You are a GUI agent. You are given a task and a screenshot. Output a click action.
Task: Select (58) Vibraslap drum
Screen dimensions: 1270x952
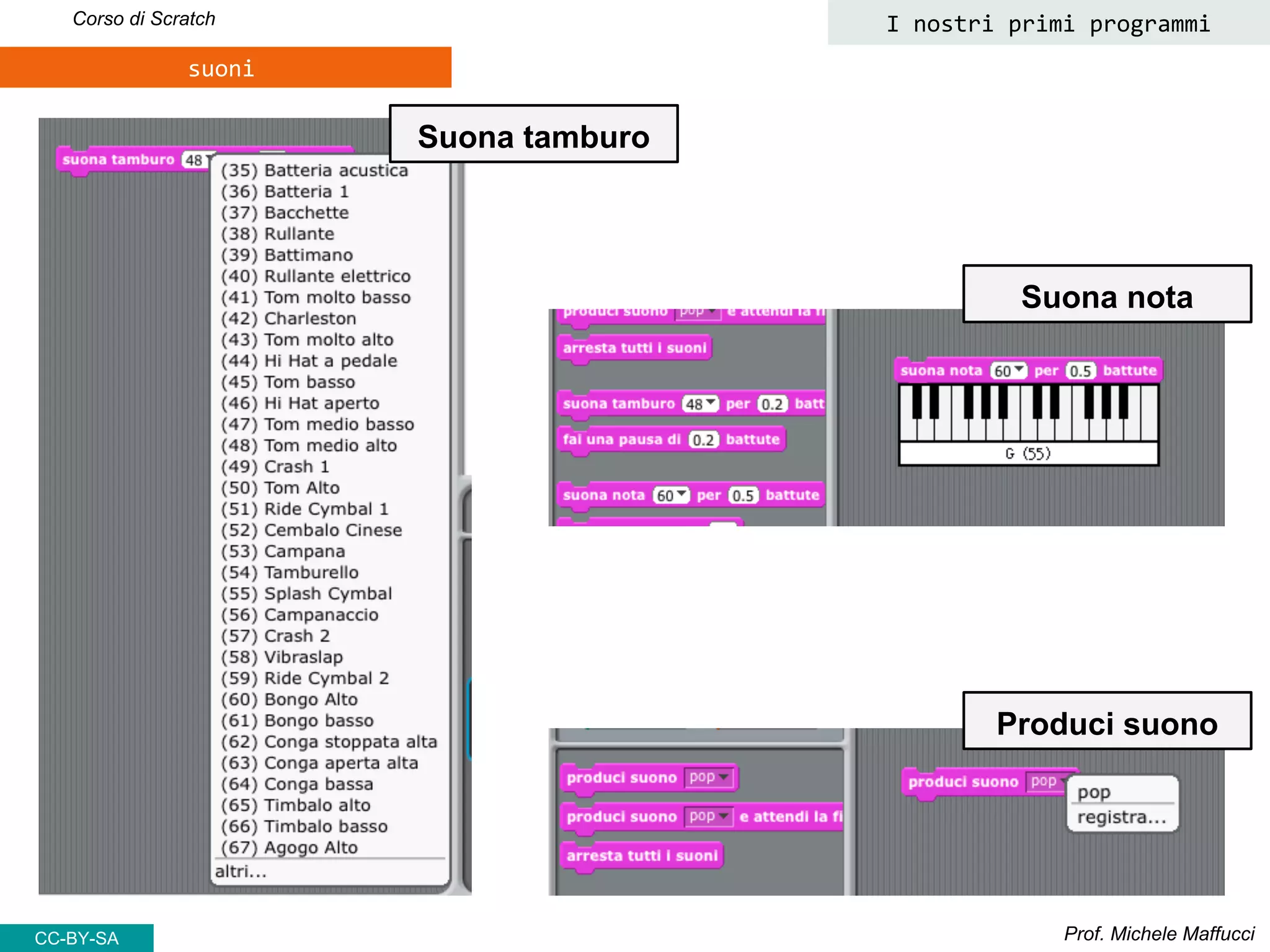[x=282, y=657]
